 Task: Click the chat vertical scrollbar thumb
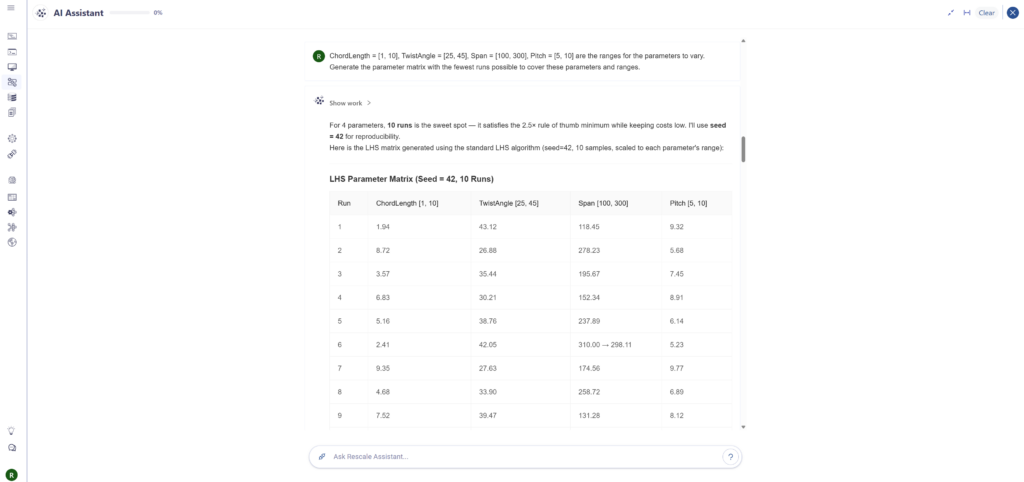click(x=743, y=150)
